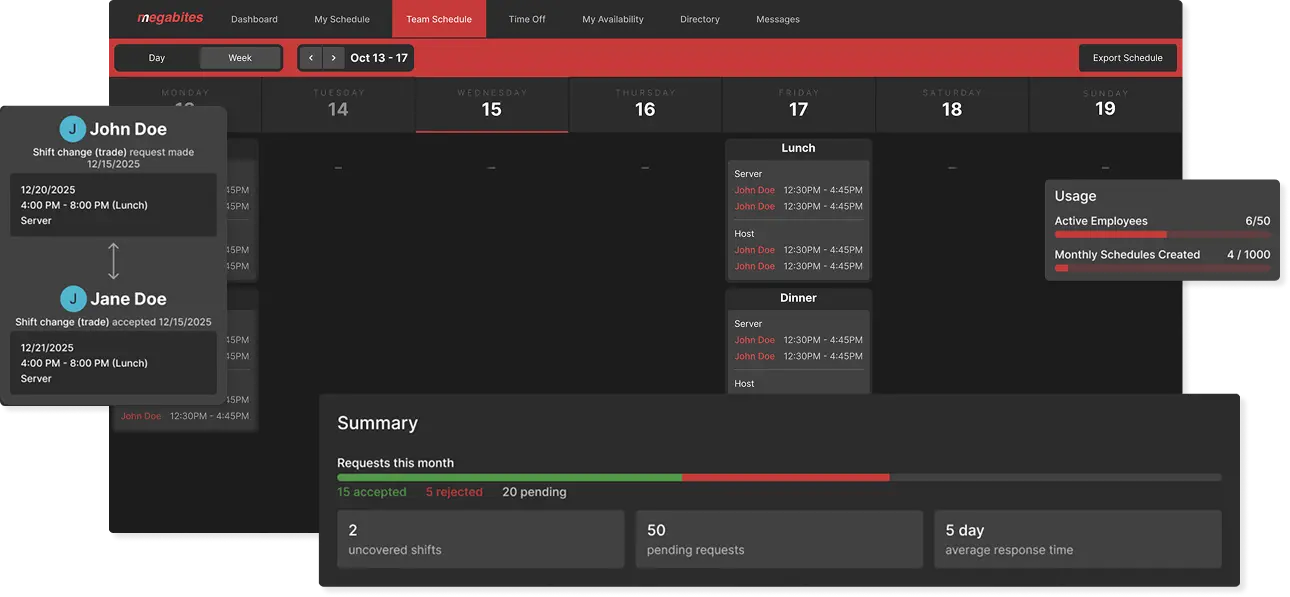Click Host label in Friday Lunch
This screenshot has height=597, width=1290.
coord(744,234)
